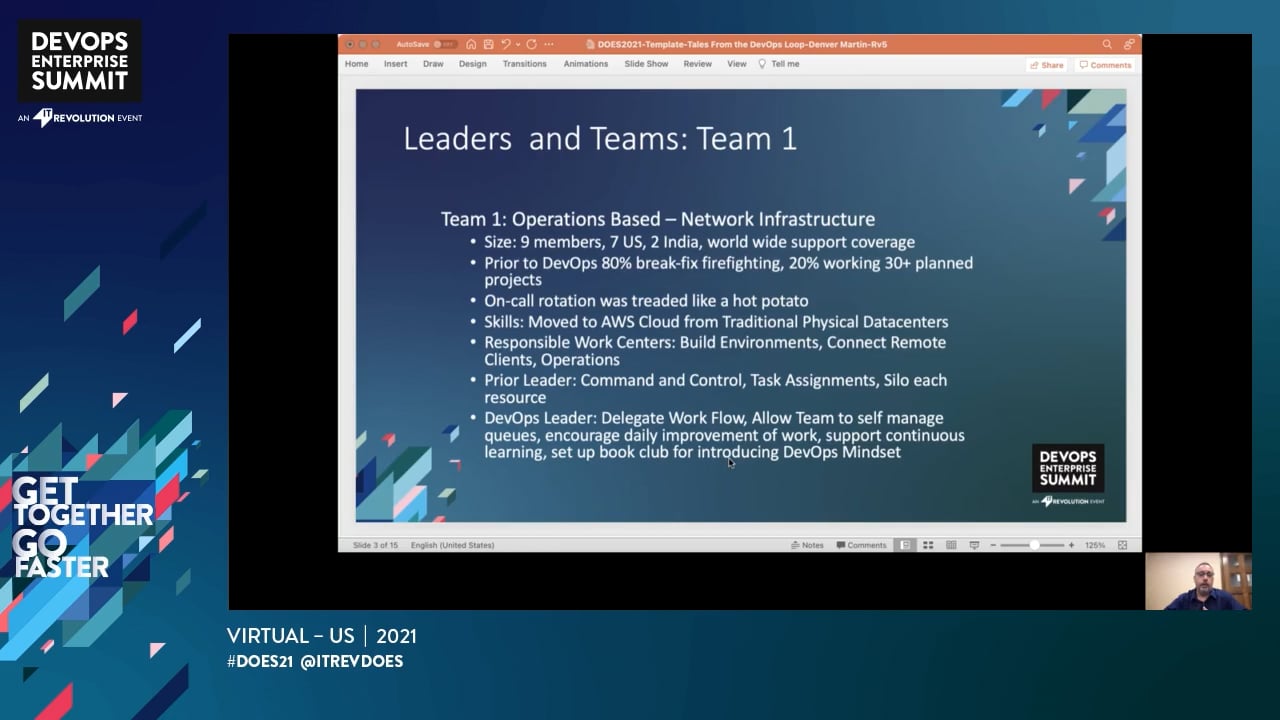
Task: Open the Insert ribbon tab
Action: pos(395,64)
